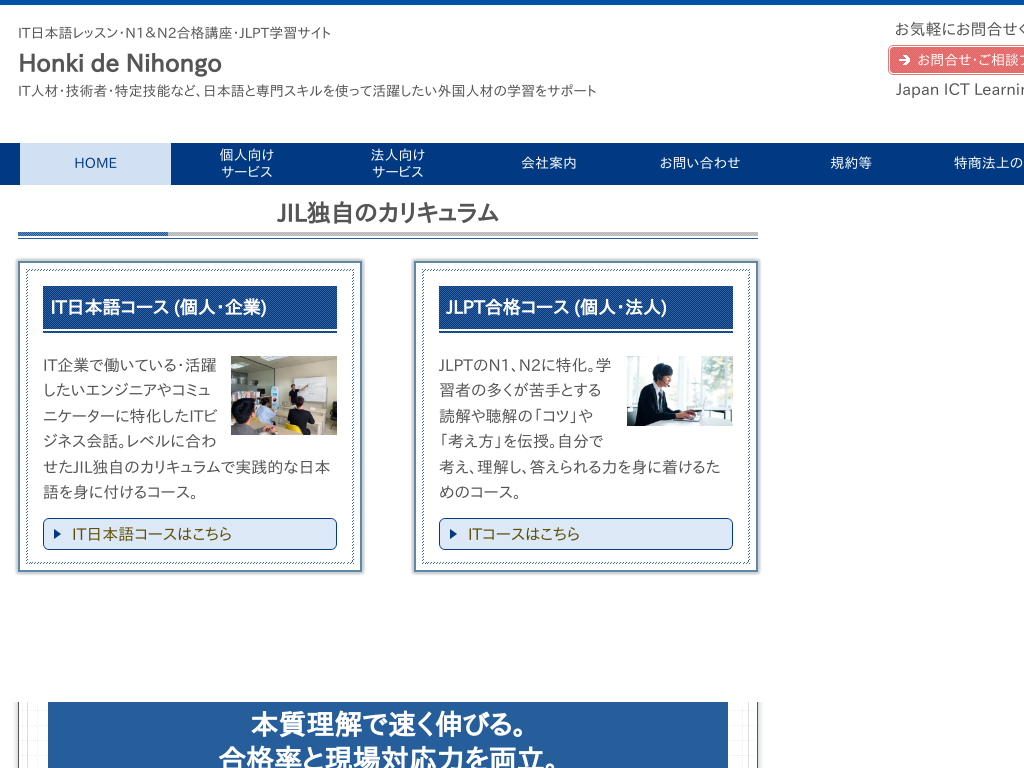
Task: Open the 特商法上の navigation item
Action: coord(990,163)
